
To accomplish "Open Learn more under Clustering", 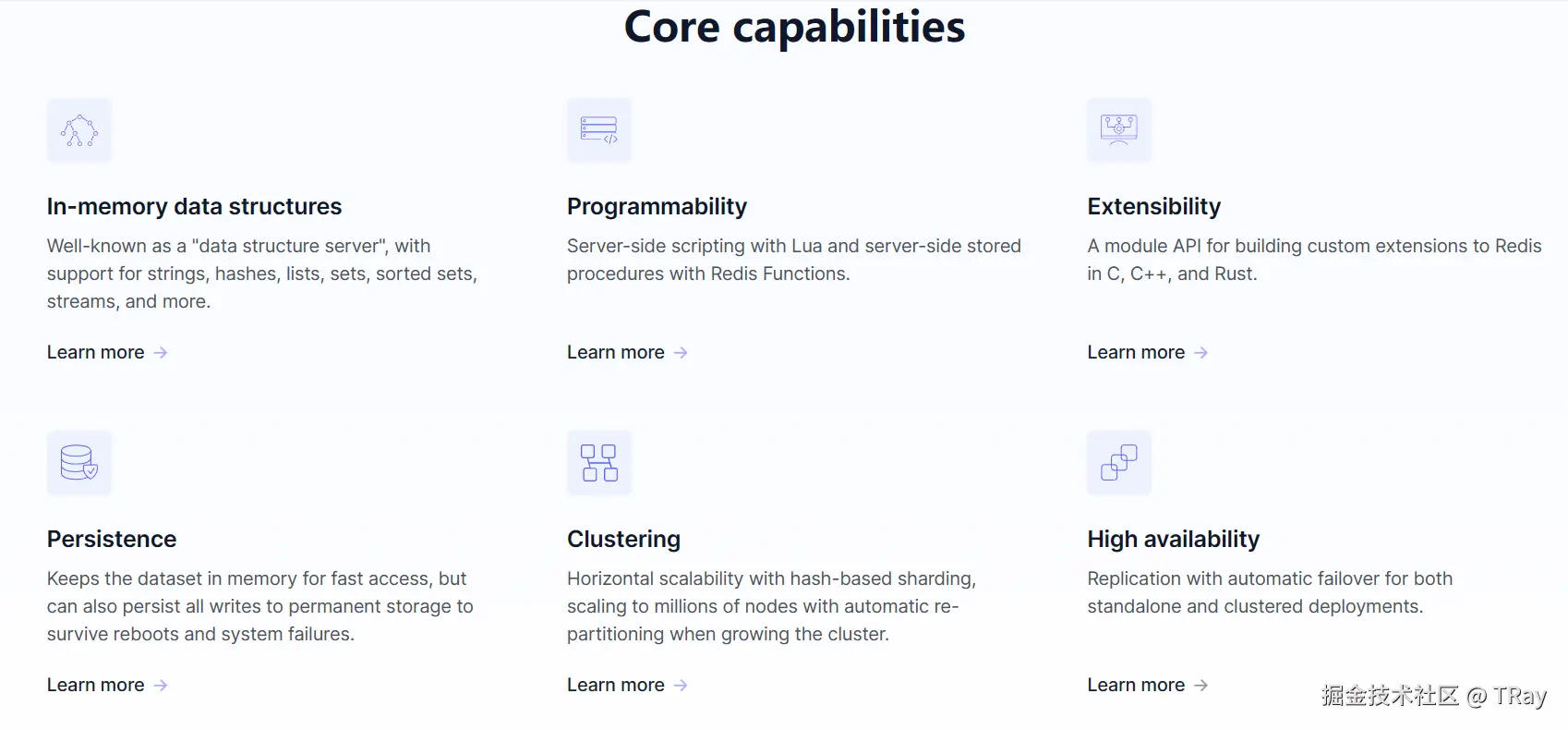I will [616, 686].
